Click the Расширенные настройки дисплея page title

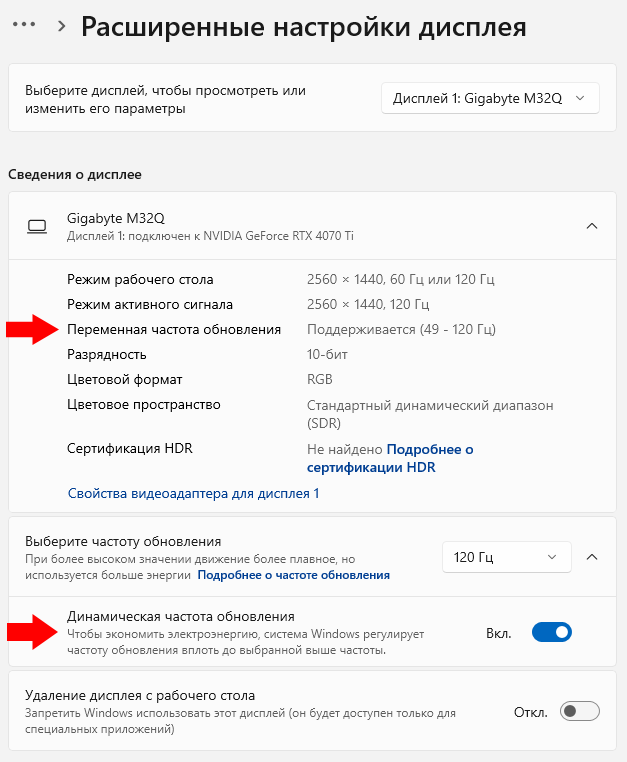click(303, 26)
